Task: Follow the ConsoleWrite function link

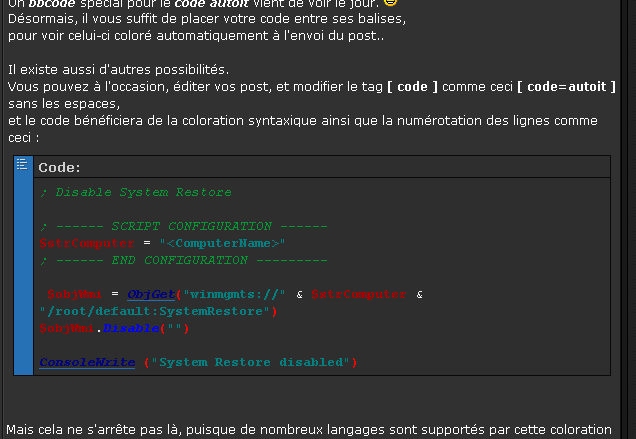Action: (x=87, y=361)
